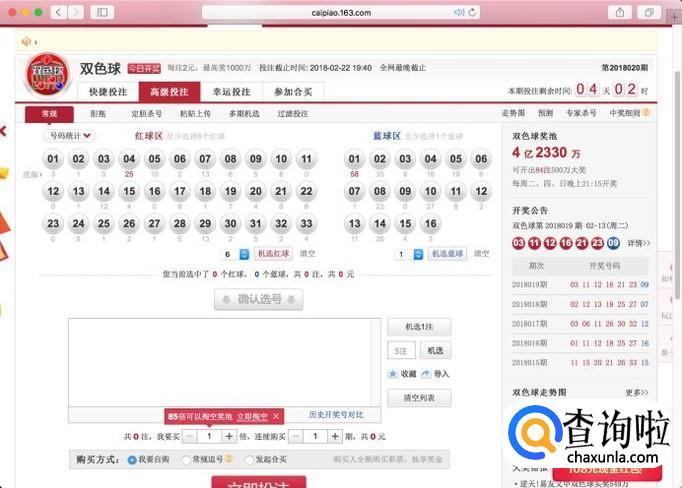Click the 今日开奖 badge
Screen dimensions: 682x488
click(x=144, y=68)
